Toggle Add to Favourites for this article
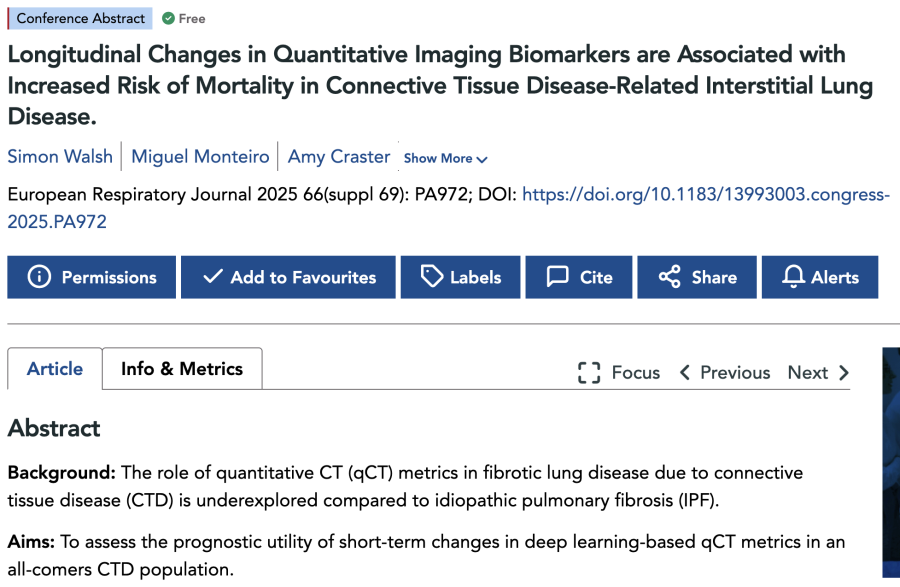The width and height of the screenshot is (900, 587). [288, 277]
